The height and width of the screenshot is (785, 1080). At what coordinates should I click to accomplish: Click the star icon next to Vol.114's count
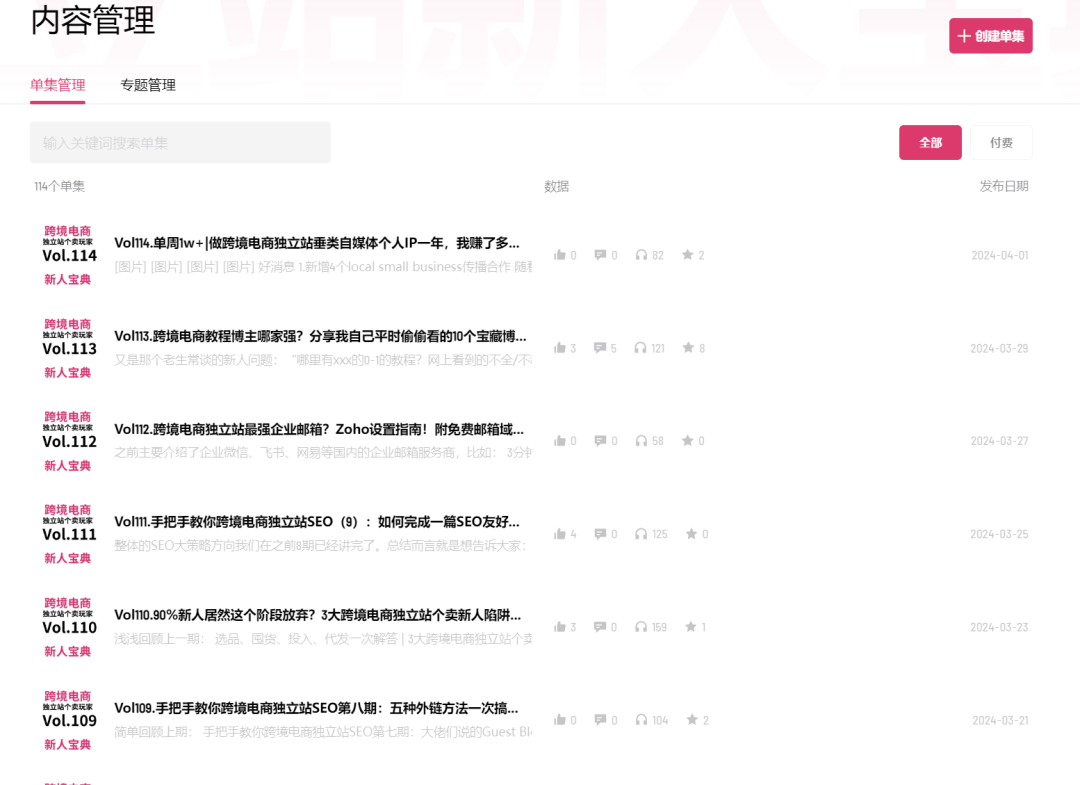[x=686, y=255]
